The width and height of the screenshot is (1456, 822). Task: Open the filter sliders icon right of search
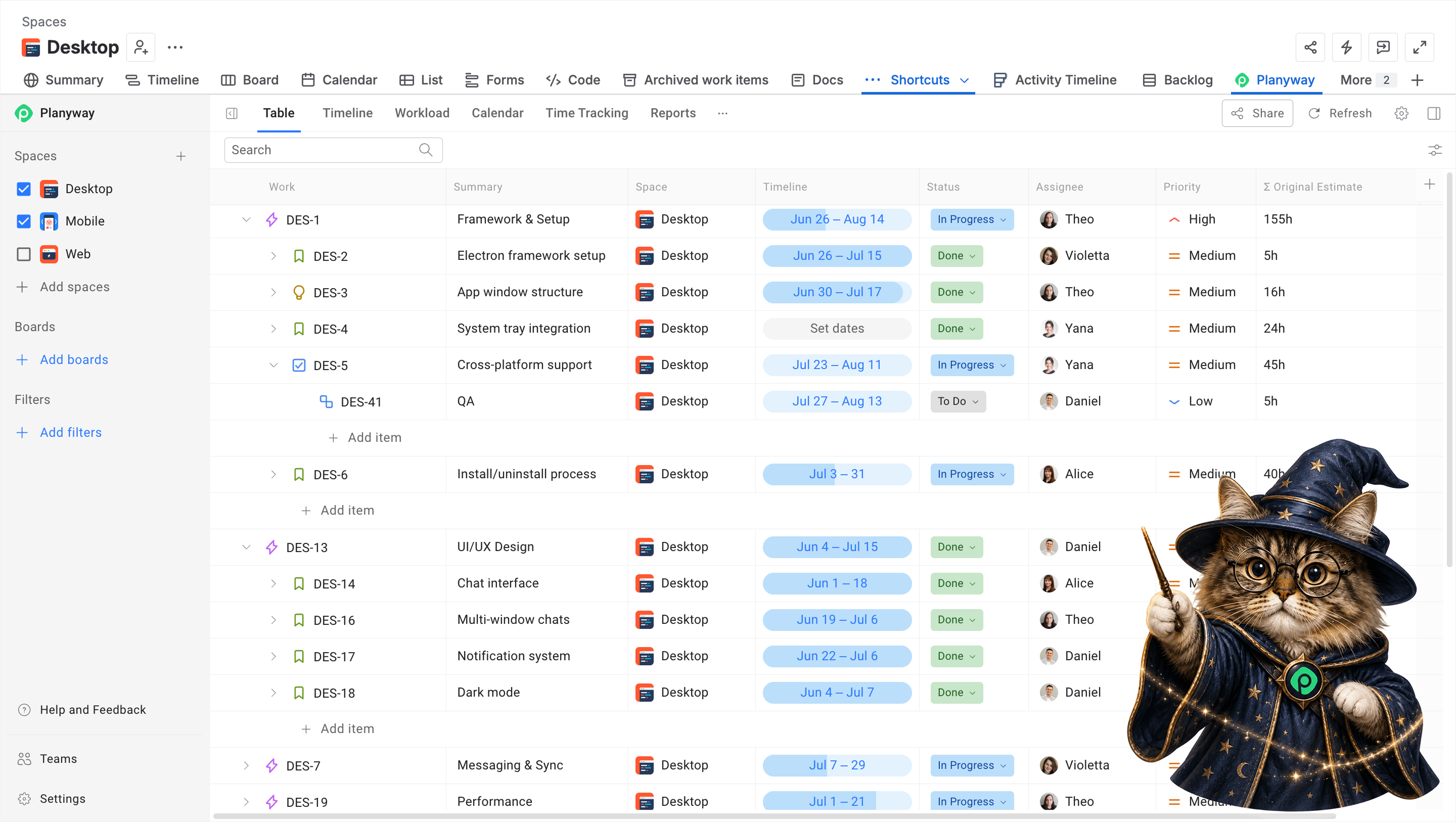point(1435,150)
